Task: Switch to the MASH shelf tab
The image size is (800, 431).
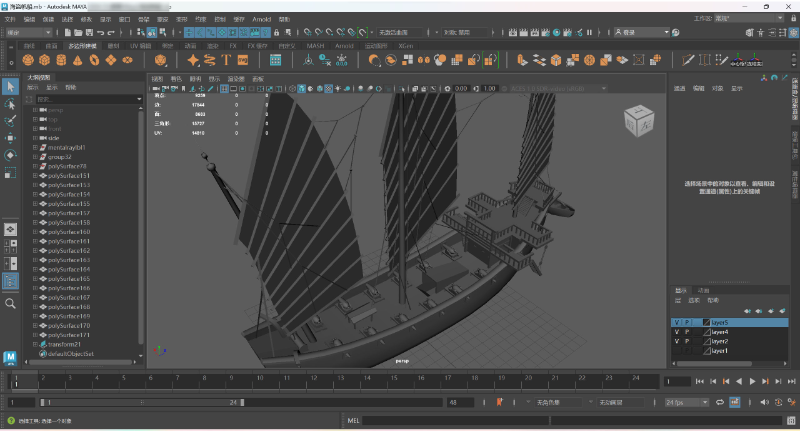Action: (315, 46)
